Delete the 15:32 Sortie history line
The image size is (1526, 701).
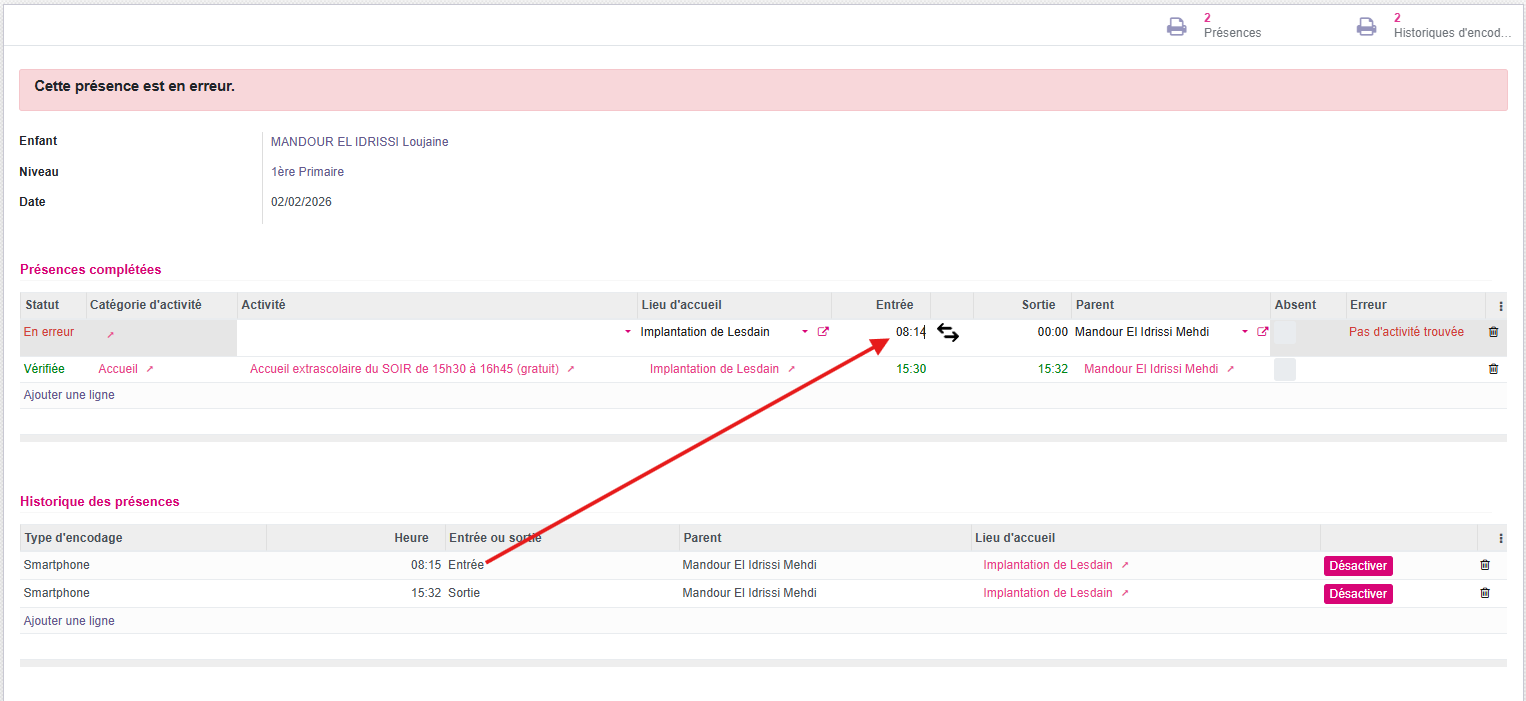[1484, 593]
